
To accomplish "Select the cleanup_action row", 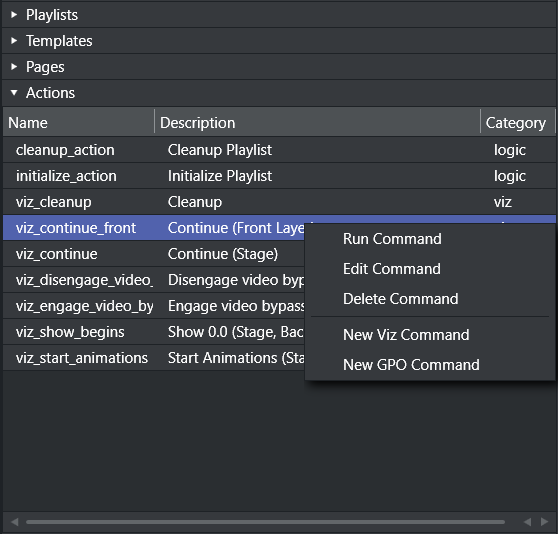I will 279,150.
